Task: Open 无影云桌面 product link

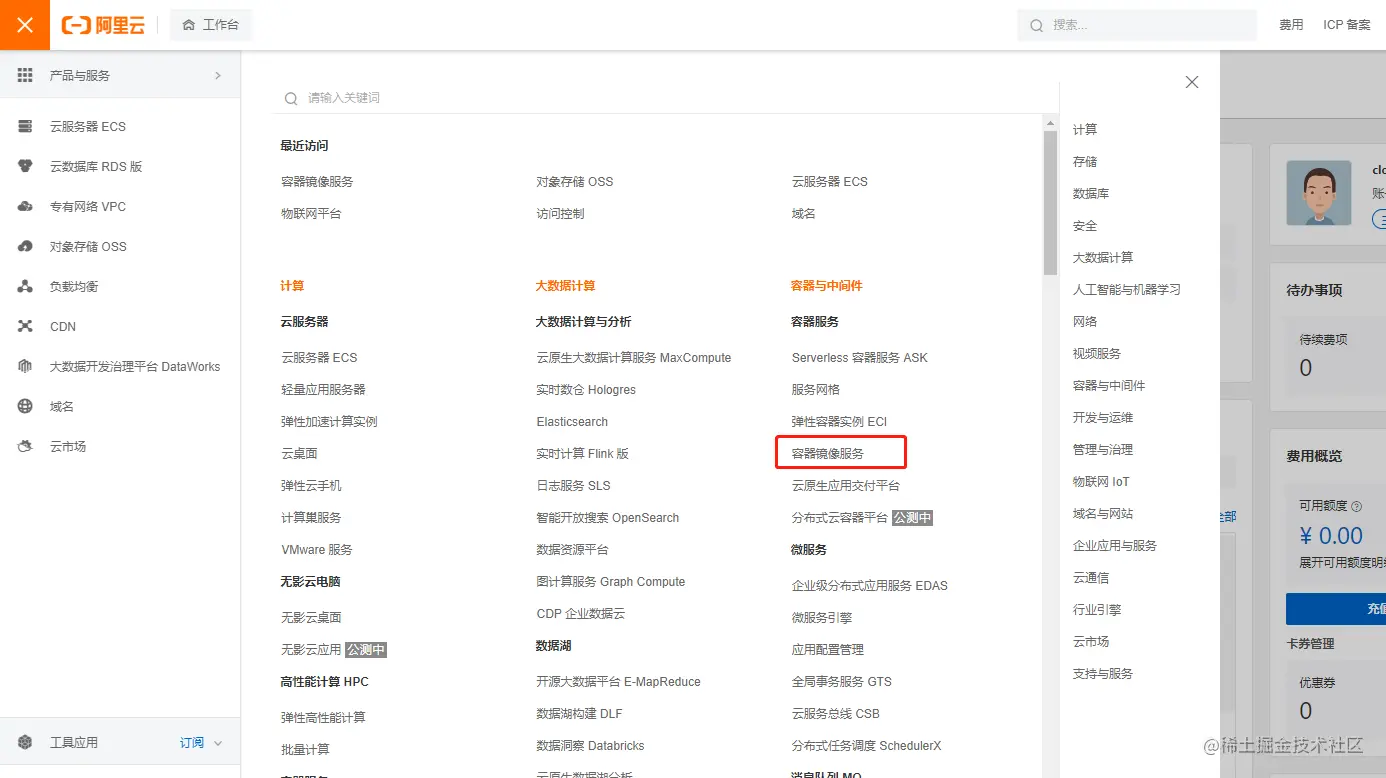Action: [311, 618]
